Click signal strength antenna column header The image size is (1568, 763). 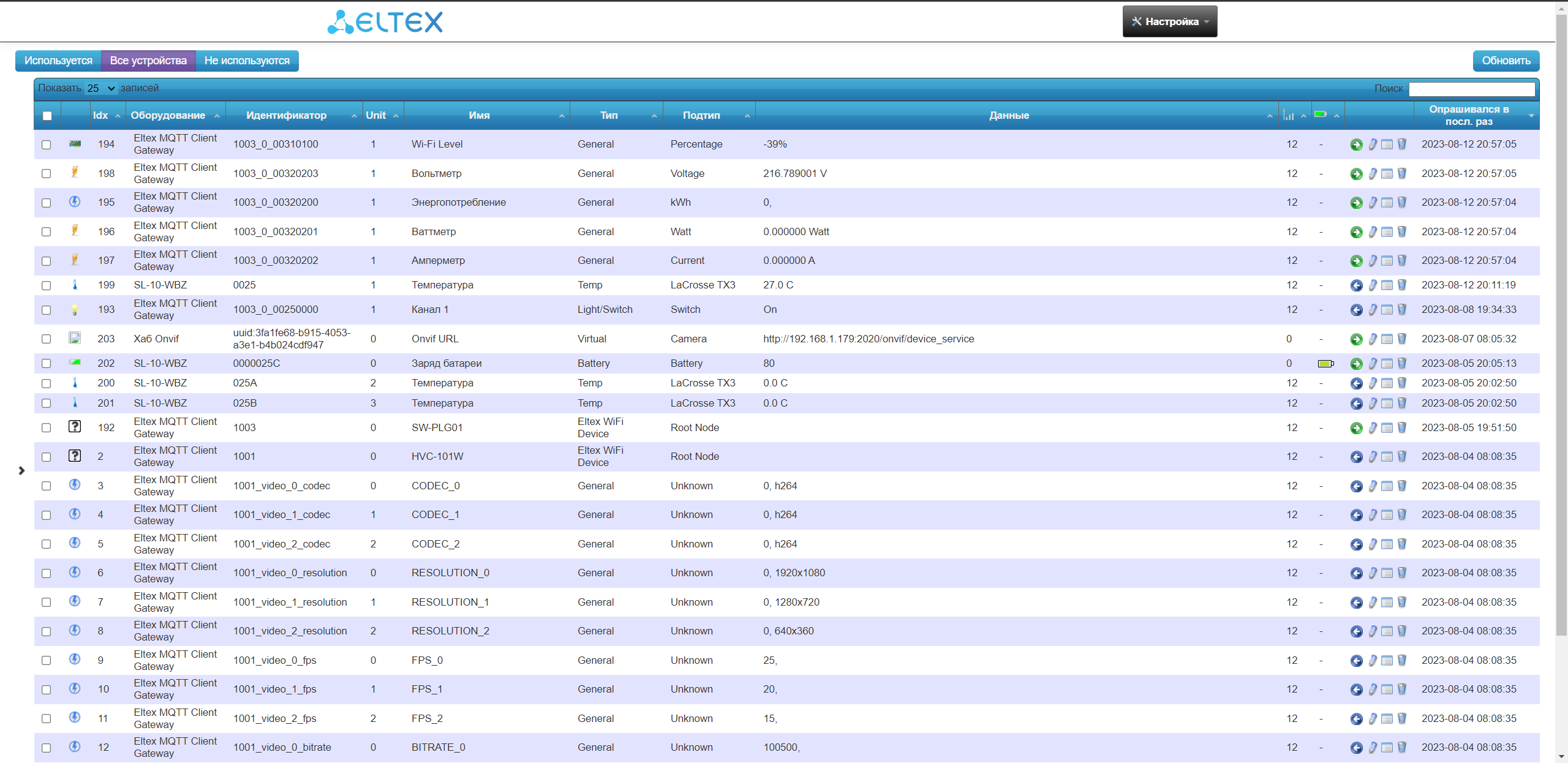[1289, 115]
